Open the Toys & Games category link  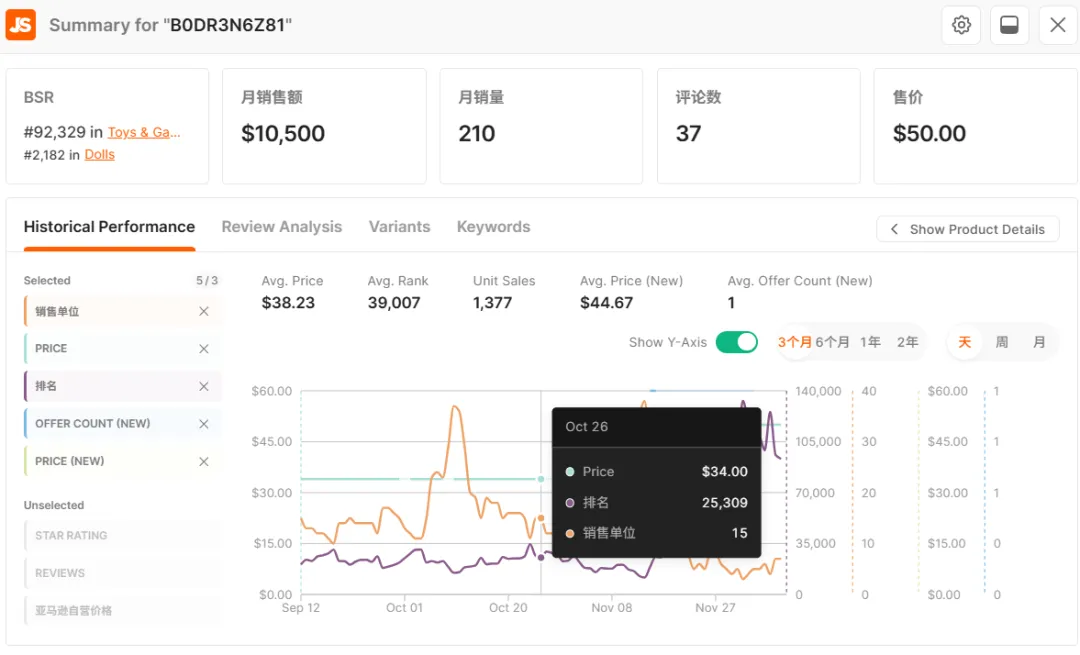(144, 132)
